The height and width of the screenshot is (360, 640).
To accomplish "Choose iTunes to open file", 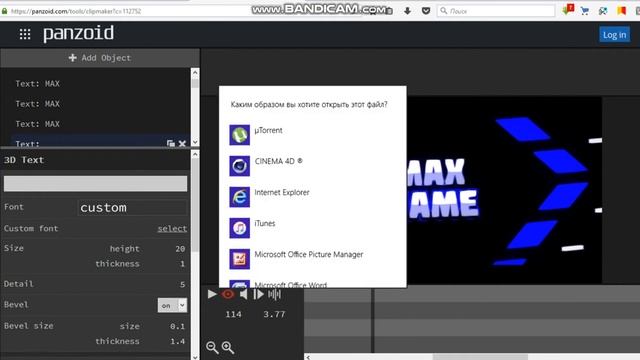I will coord(313,228).
